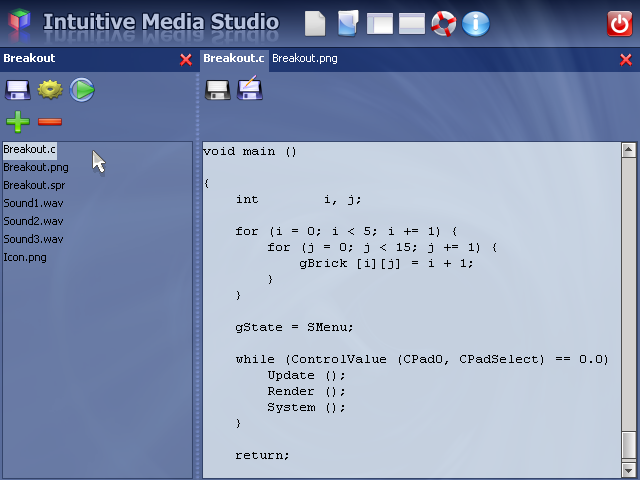The image size is (640, 480).
Task: Click the editor vertical scrollbar thumb
Action: click(x=628, y=445)
